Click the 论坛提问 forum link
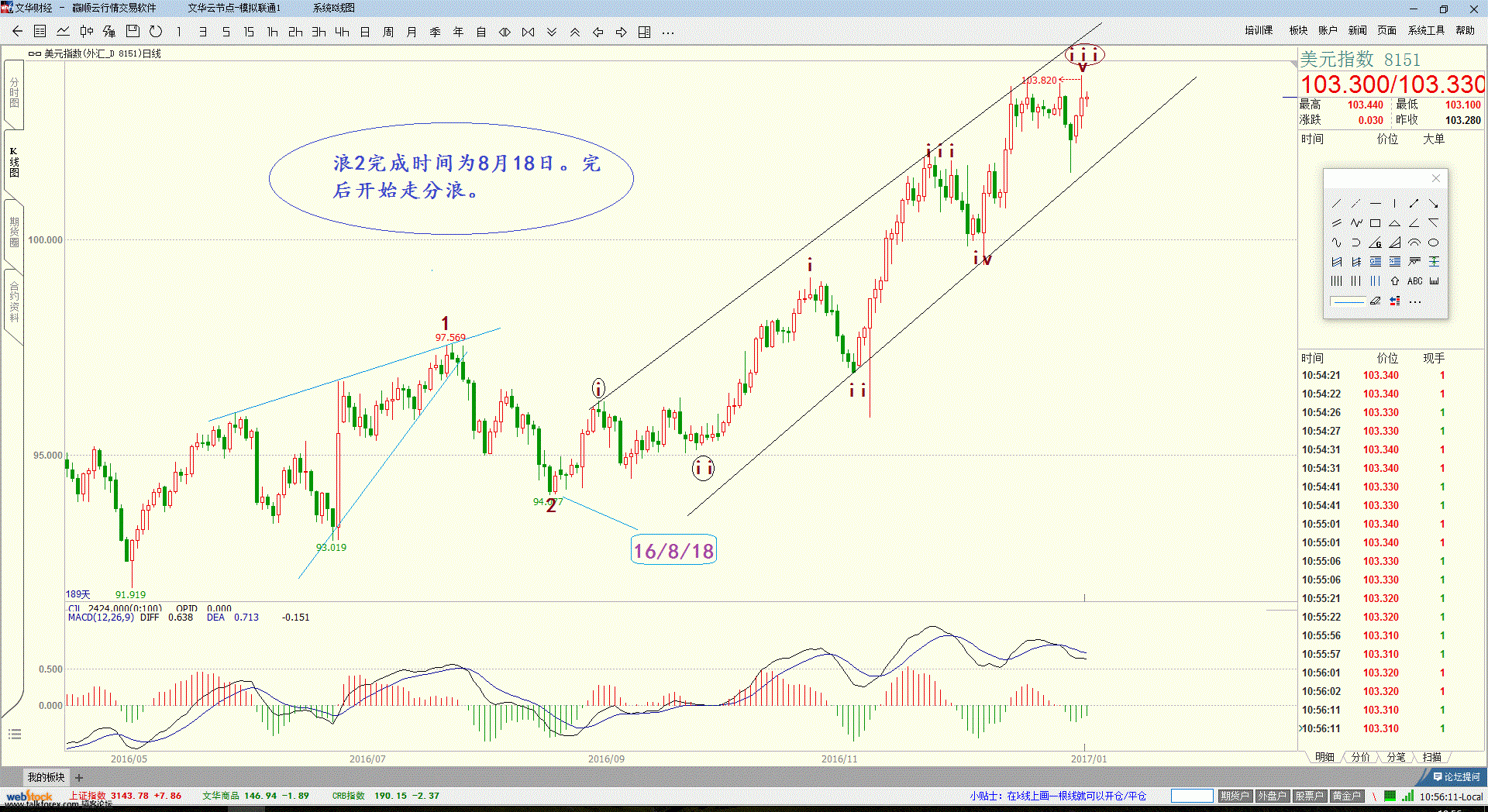Image resolution: width=1488 pixels, height=812 pixels. (1456, 776)
